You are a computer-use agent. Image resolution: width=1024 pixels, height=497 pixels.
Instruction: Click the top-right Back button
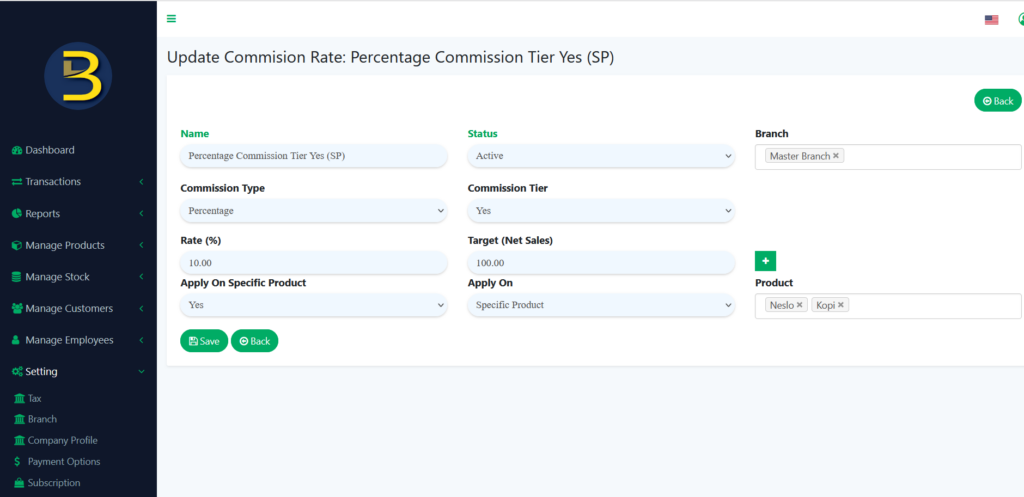tap(997, 101)
